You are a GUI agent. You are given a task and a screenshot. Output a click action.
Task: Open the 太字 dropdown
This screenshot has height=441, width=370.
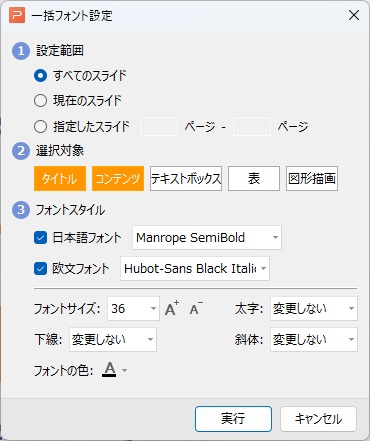(x=314, y=308)
